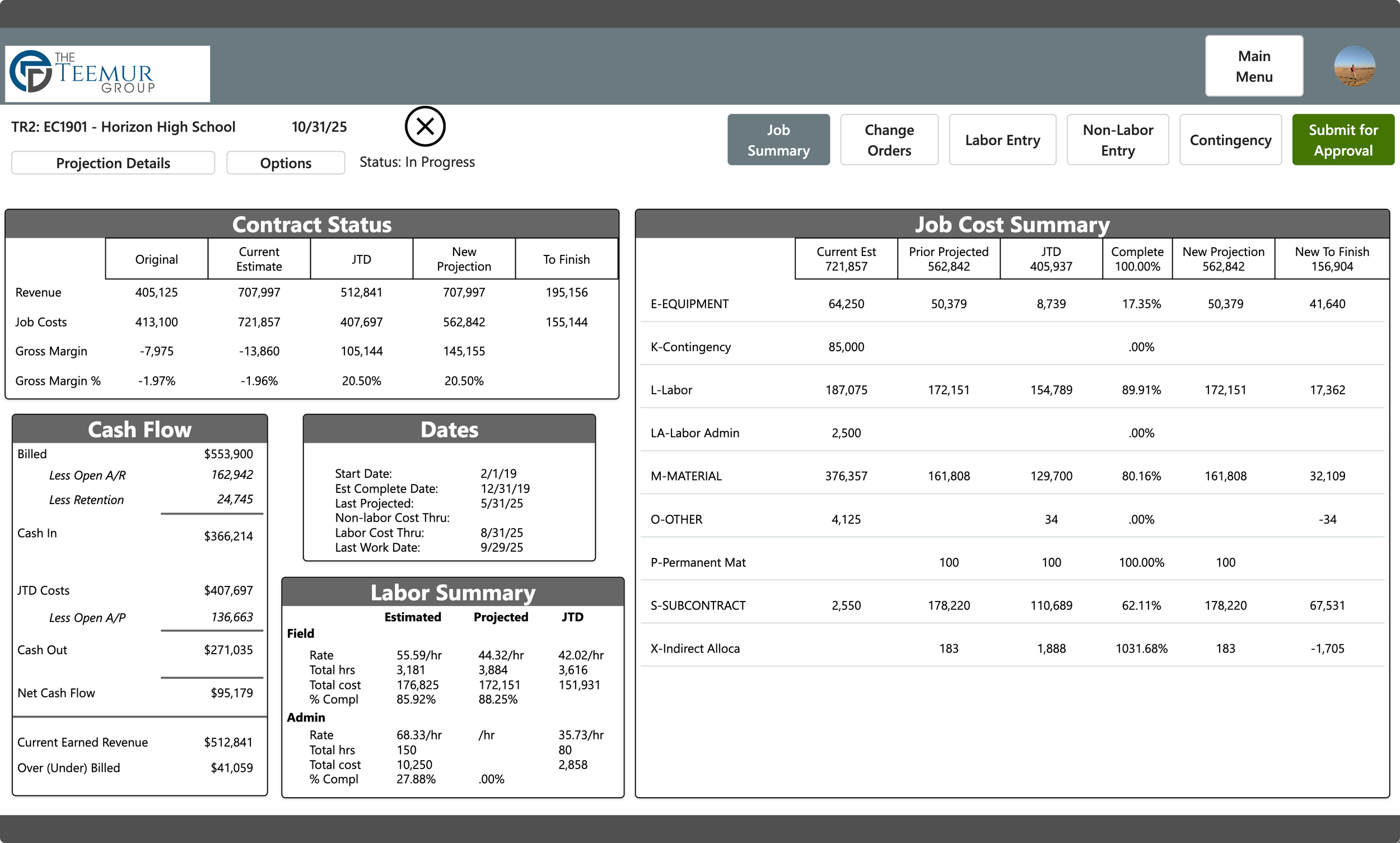This screenshot has height=843, width=1400.
Task: Select the L-Labor cost row
Action: pos(671,390)
